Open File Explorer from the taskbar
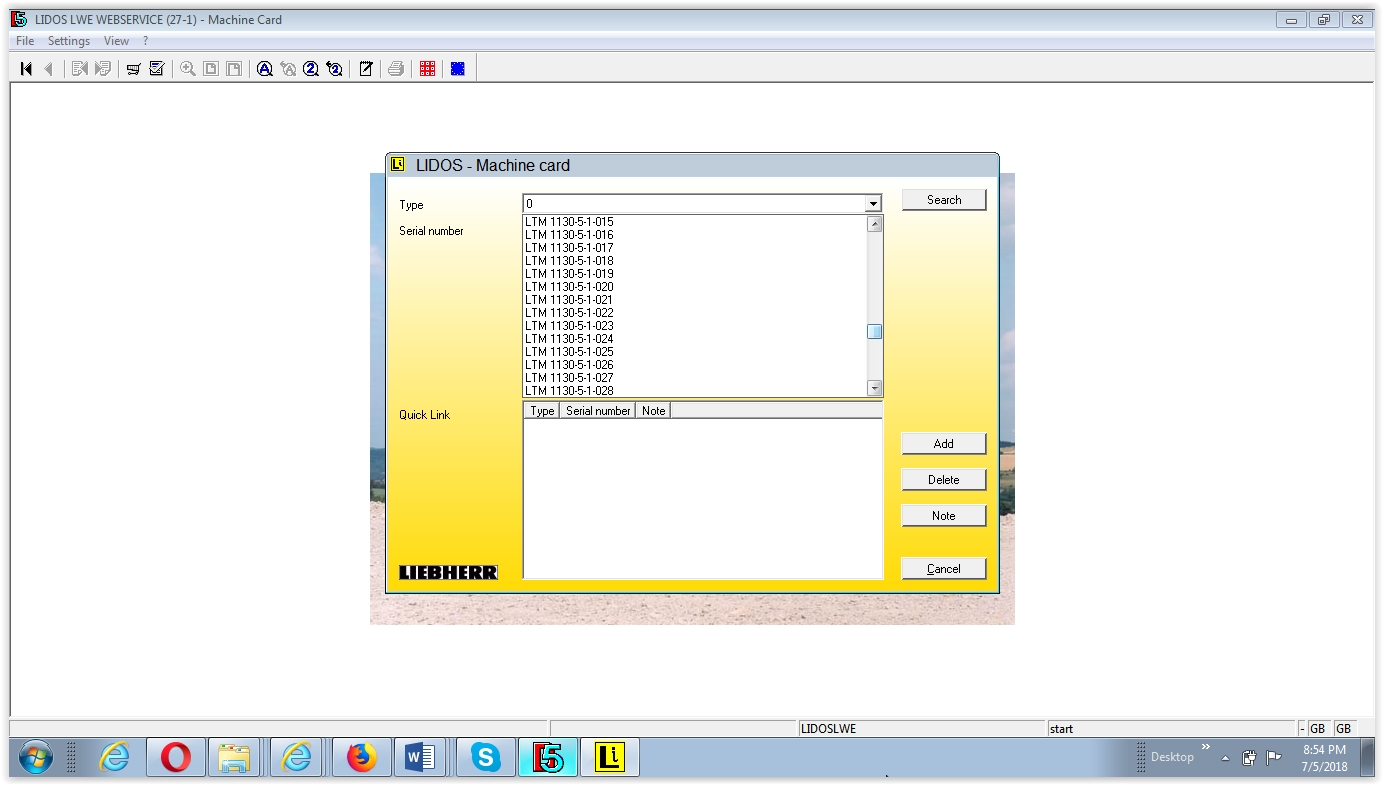 pyautogui.click(x=234, y=758)
